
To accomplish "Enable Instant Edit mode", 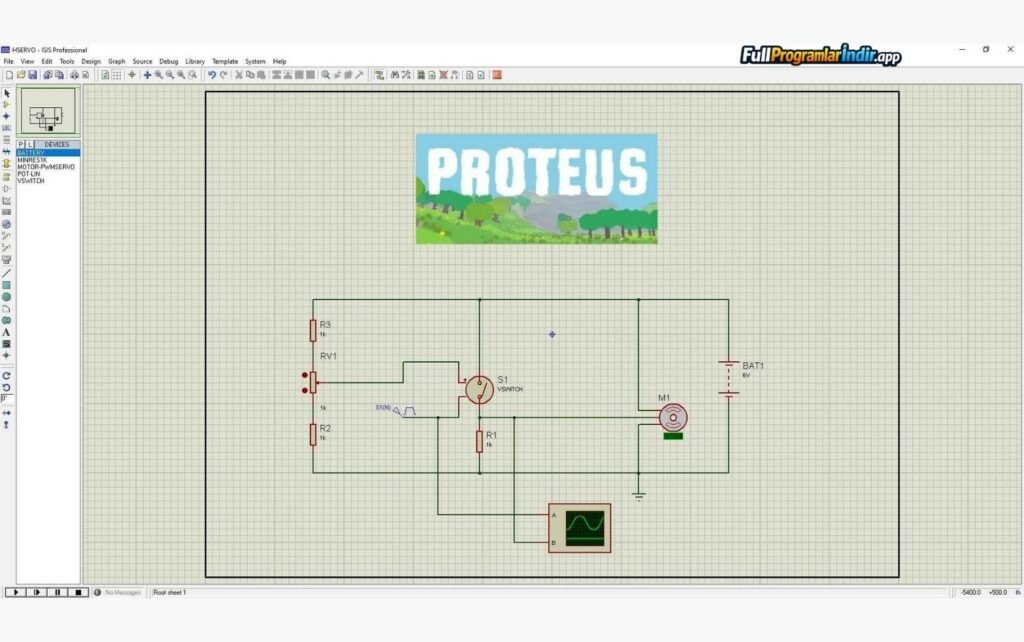I will pyautogui.click(x=7, y=91).
